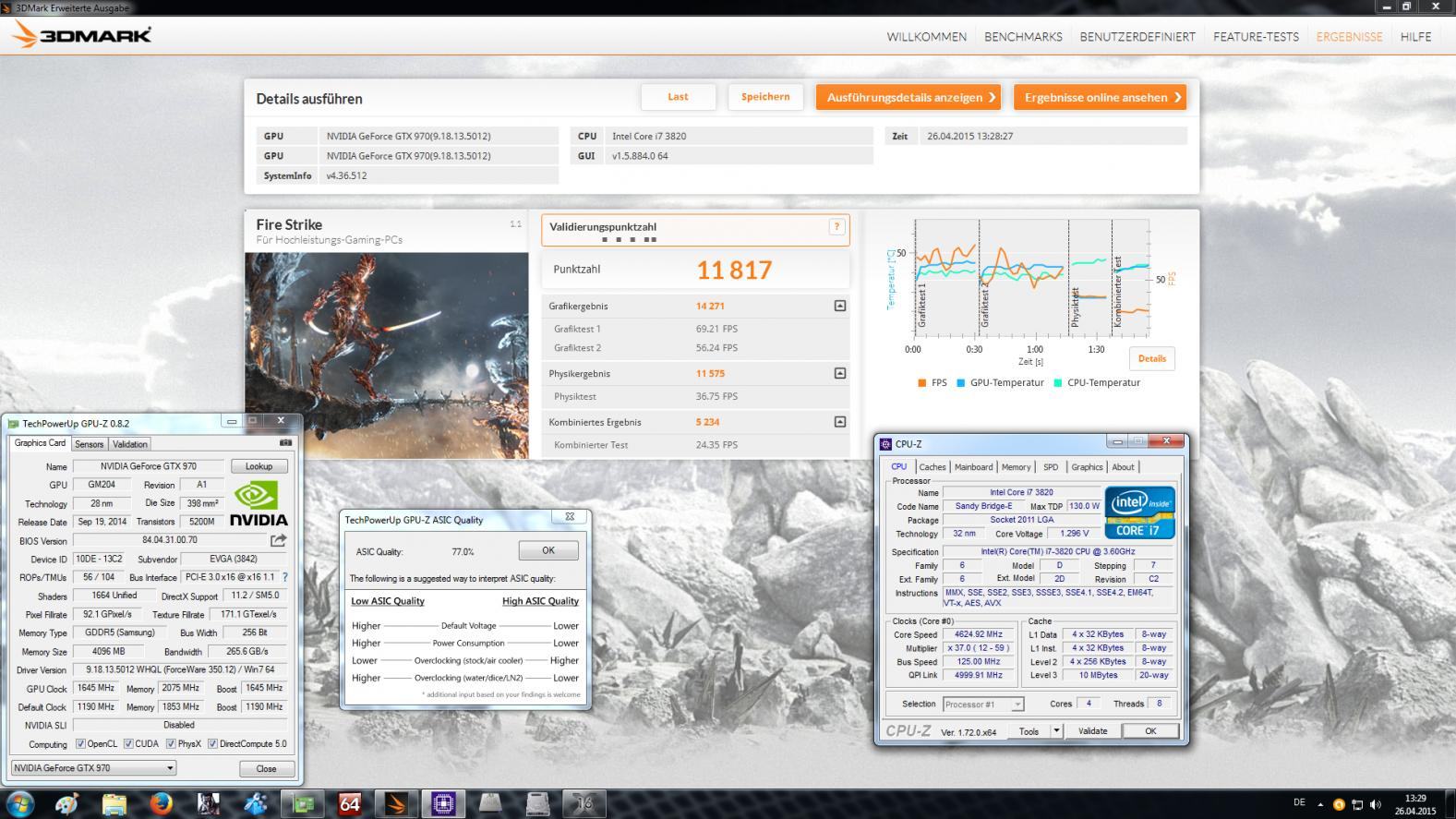Click the Fire Strike preview image
Screen dimensions: 1456x819
pyautogui.click(x=387, y=355)
